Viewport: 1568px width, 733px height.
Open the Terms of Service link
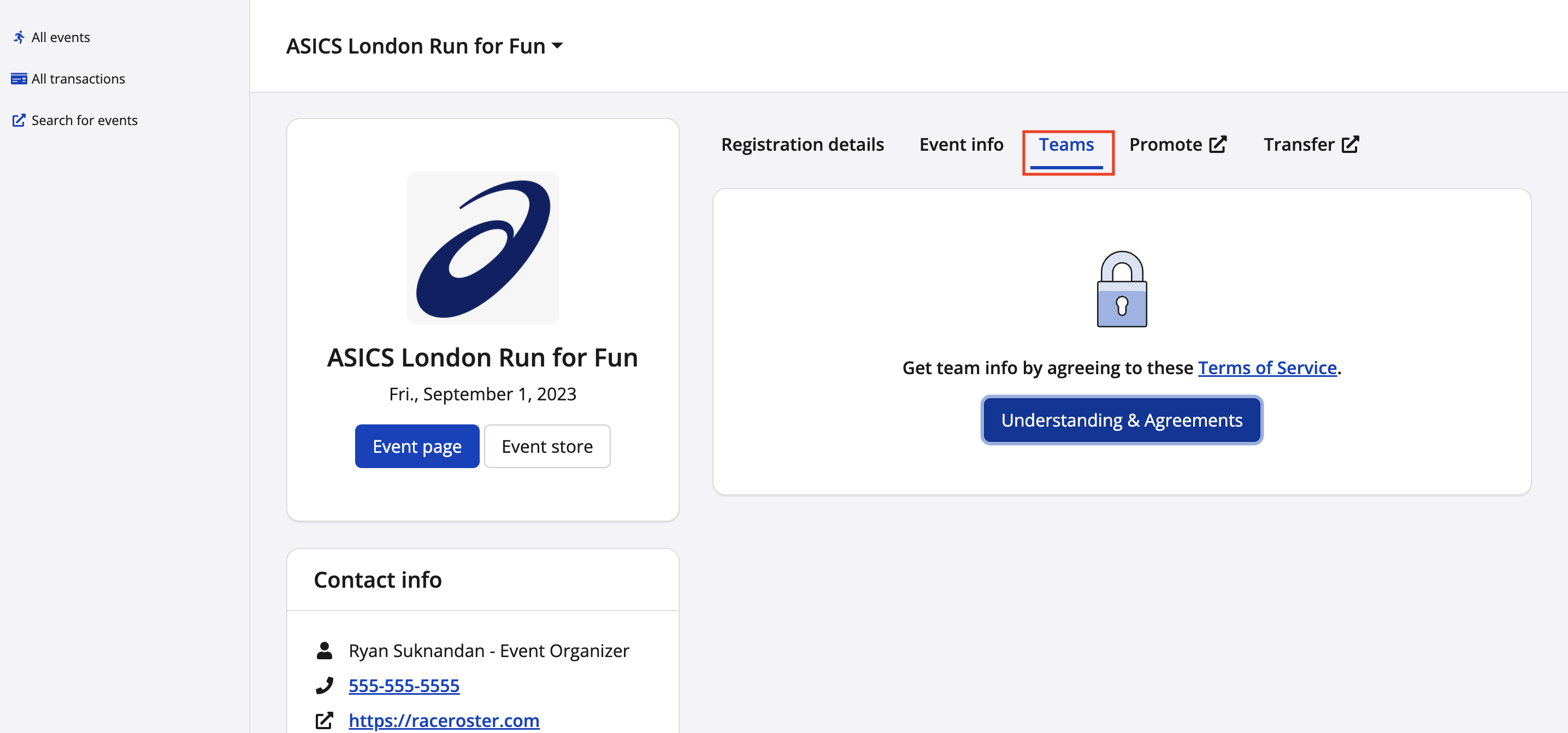tap(1267, 368)
